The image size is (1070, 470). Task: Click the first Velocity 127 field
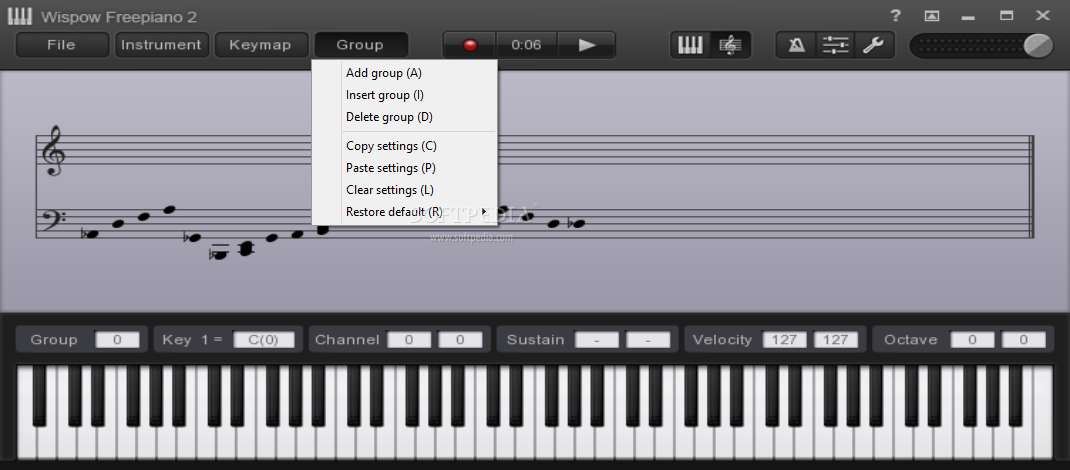pyautogui.click(x=785, y=340)
